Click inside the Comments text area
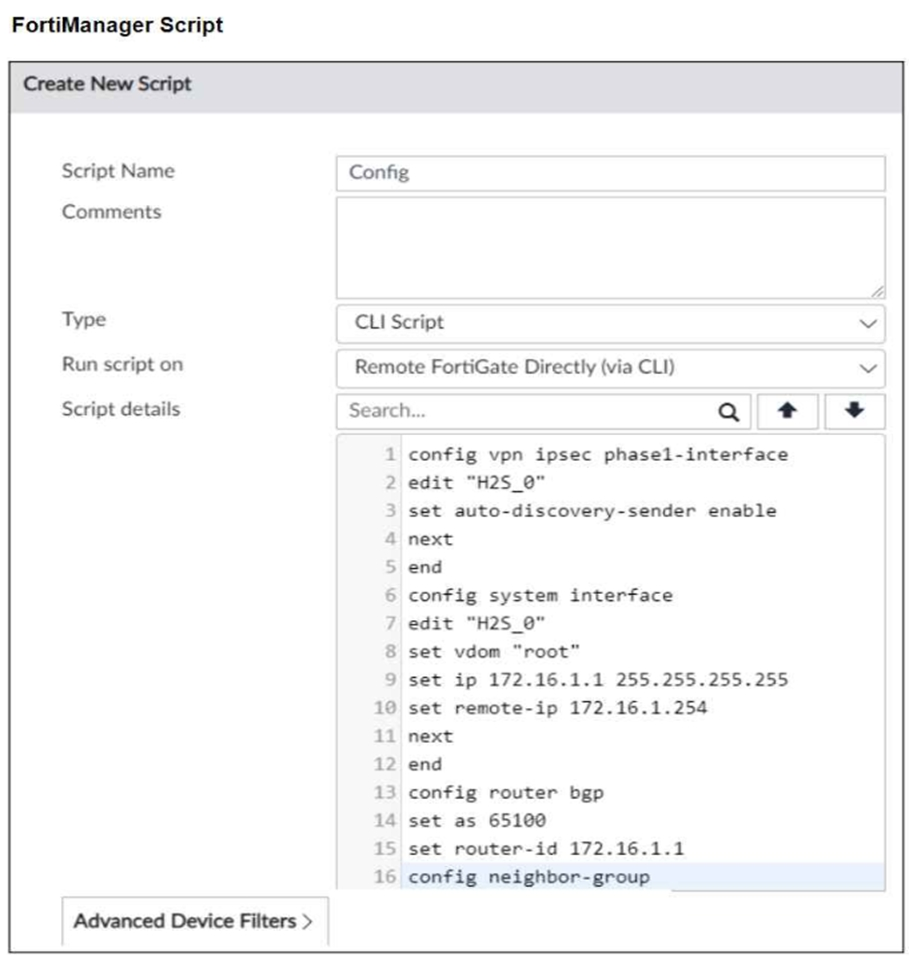The width and height of the screenshot is (909, 960). pos(610,248)
